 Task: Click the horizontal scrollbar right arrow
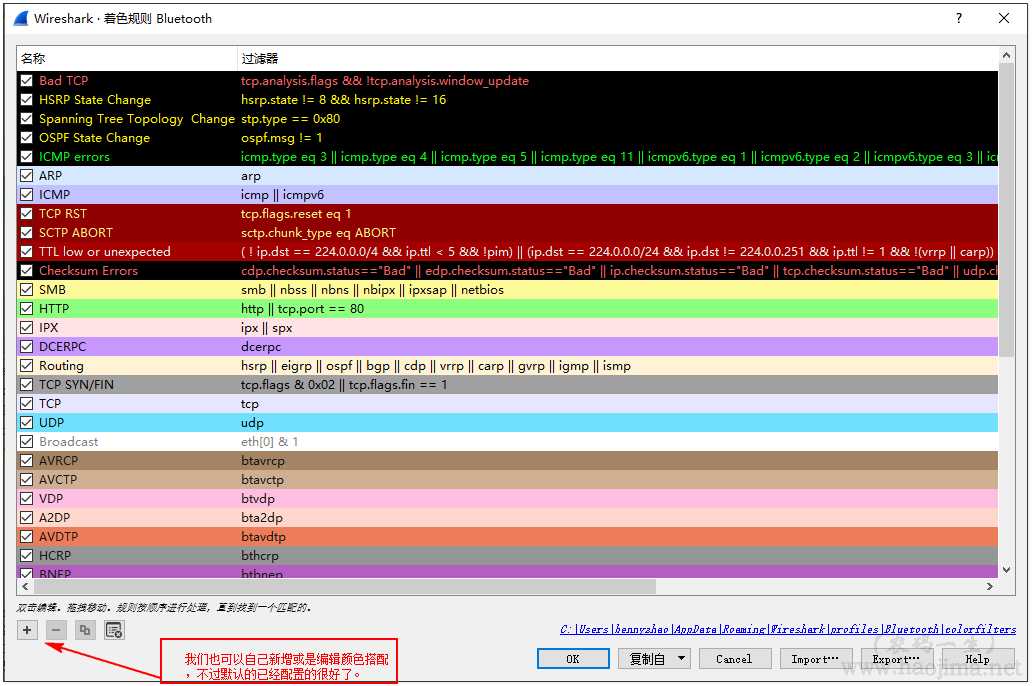990,586
